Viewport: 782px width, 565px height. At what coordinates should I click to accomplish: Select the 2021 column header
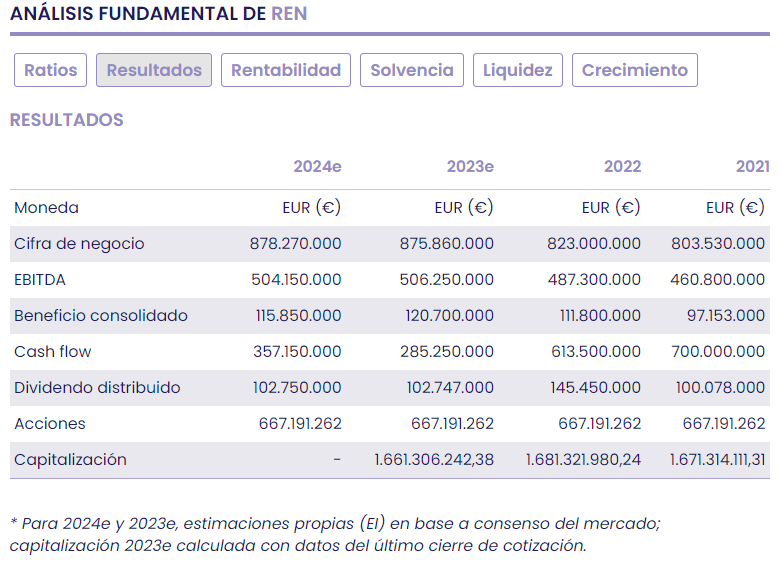tap(752, 166)
